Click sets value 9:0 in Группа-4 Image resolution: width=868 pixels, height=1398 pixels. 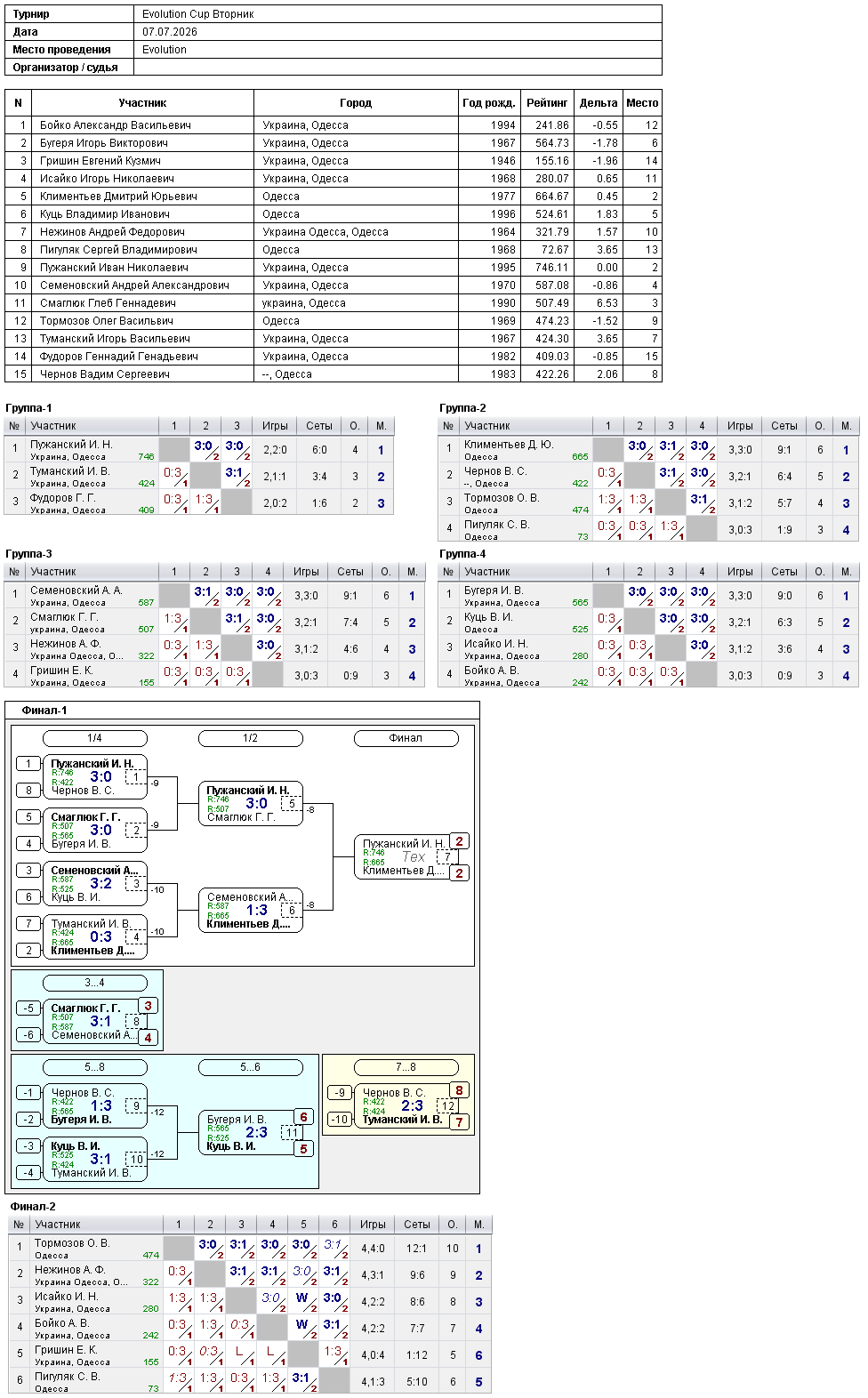[784, 596]
